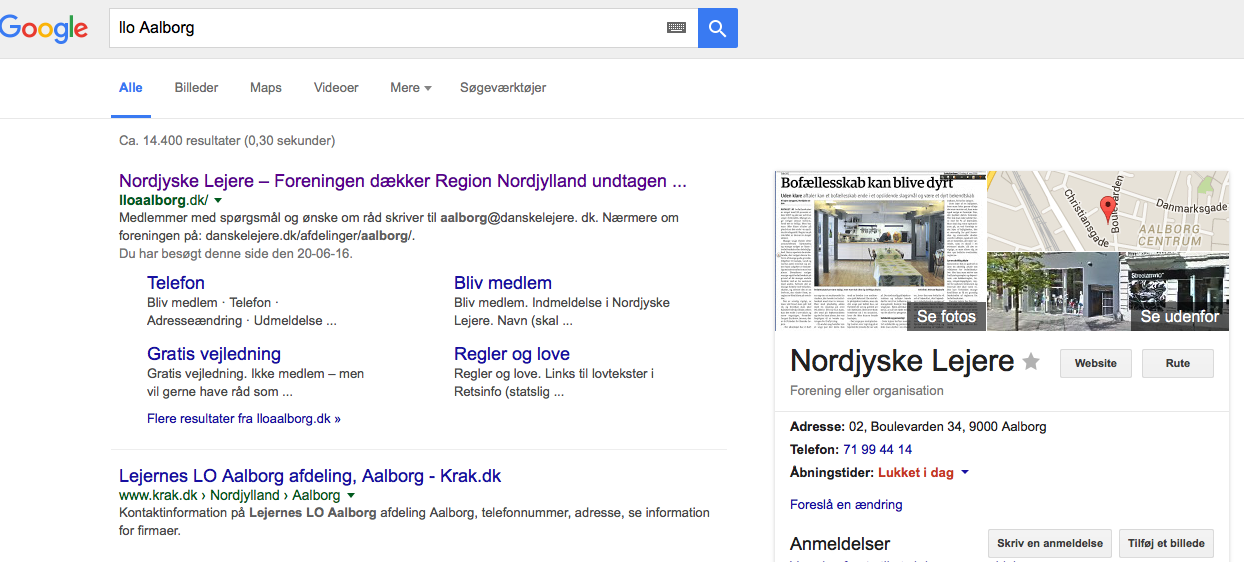The height and width of the screenshot is (562, 1244).
Task: Open Lejernes LO Aalborg Krak.dk result
Action: pyautogui.click(x=310, y=477)
